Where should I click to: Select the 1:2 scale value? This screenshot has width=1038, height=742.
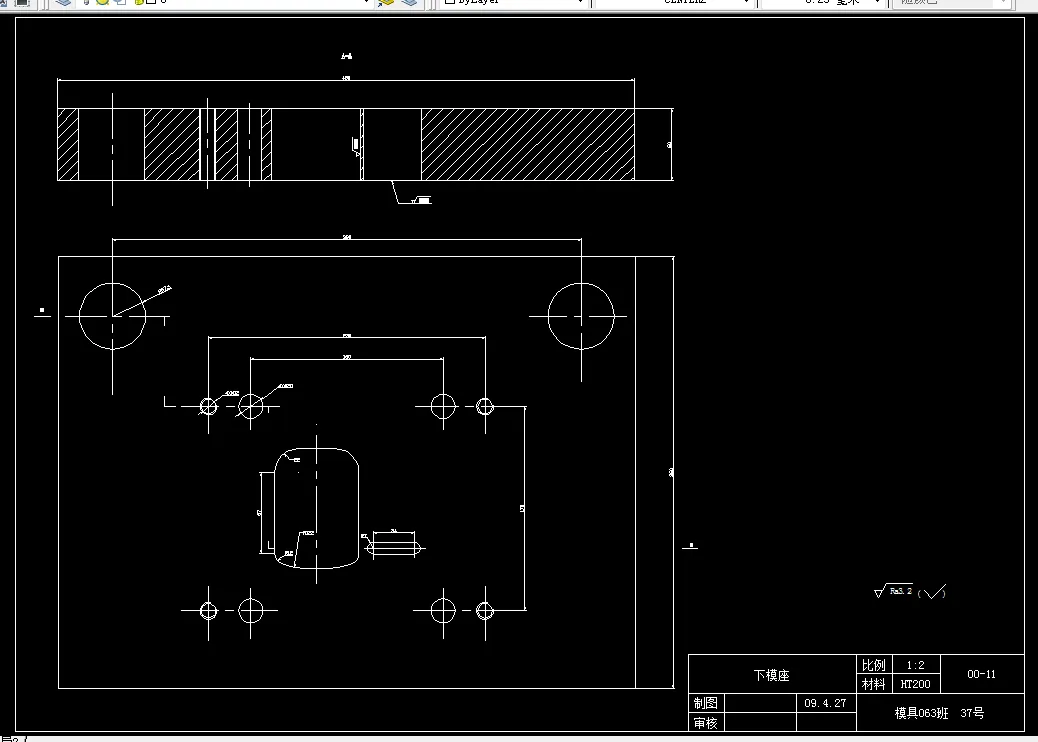916,665
